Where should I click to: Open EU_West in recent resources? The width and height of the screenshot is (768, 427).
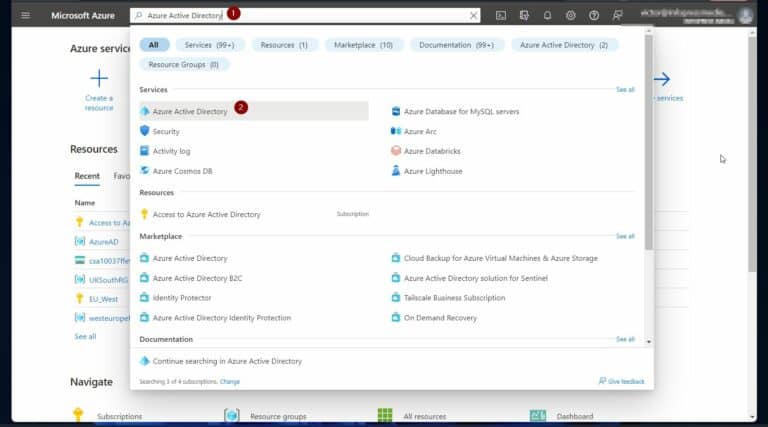pyautogui.click(x=103, y=299)
